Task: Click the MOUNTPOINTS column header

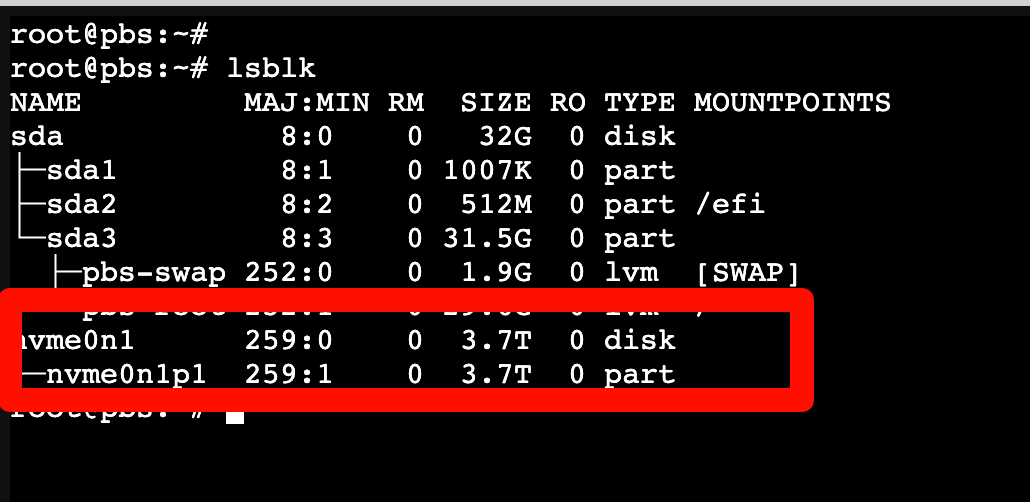Action: [792, 102]
